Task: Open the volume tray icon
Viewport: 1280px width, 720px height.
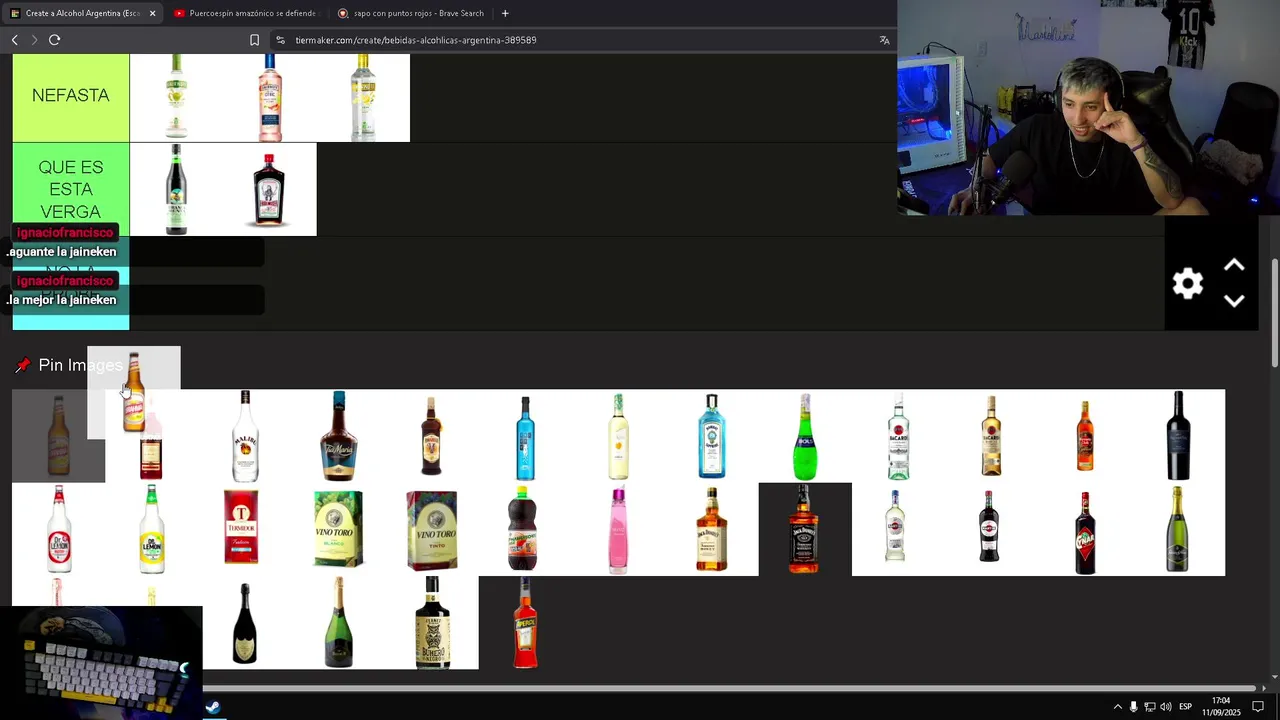Action: [1165, 707]
